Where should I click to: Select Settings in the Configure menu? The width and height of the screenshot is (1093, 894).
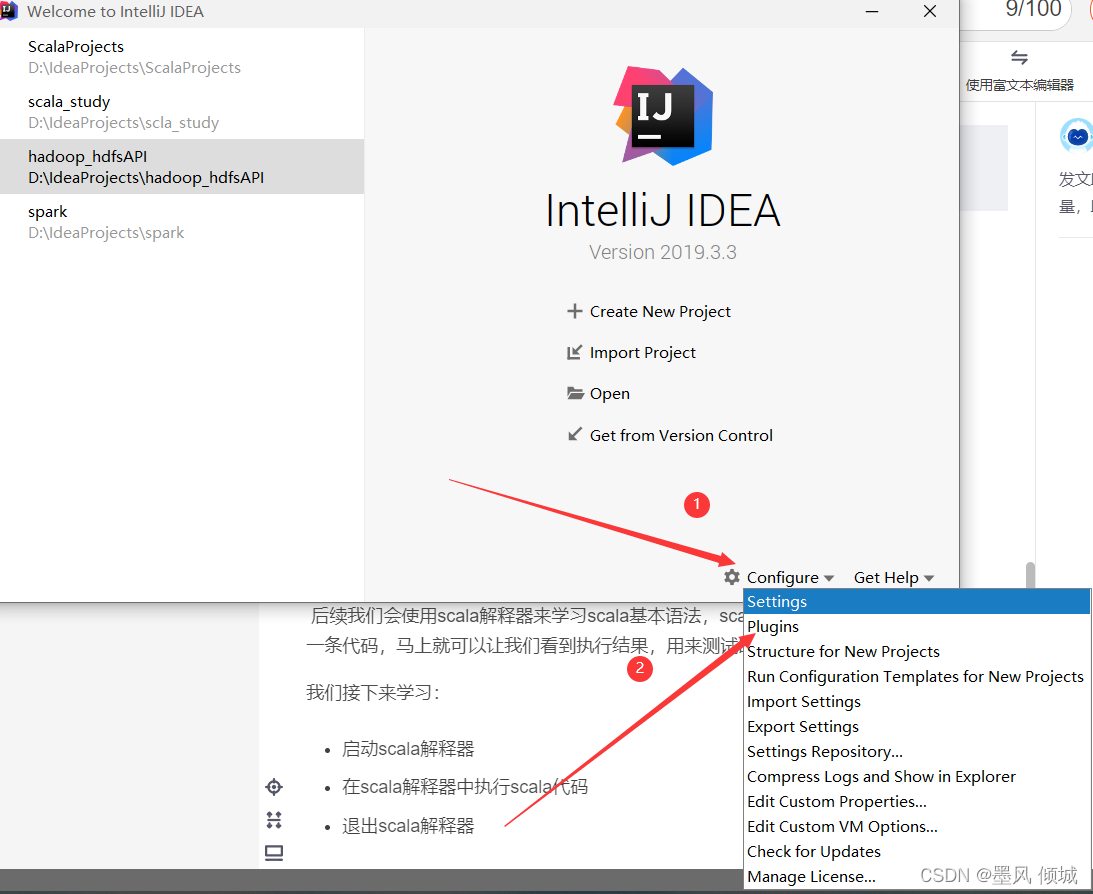click(x=917, y=601)
